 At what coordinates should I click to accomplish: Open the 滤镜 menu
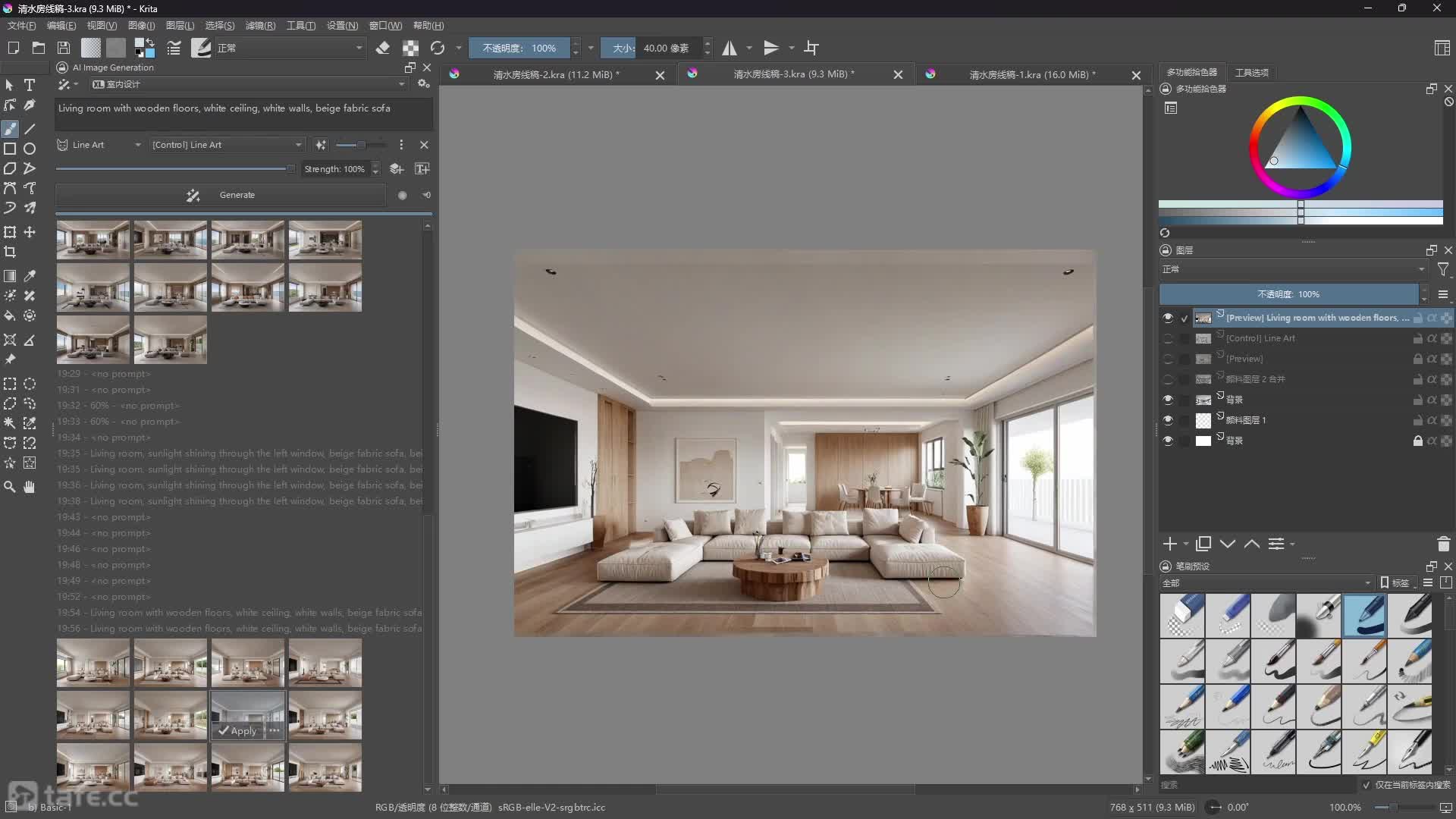[x=260, y=26]
